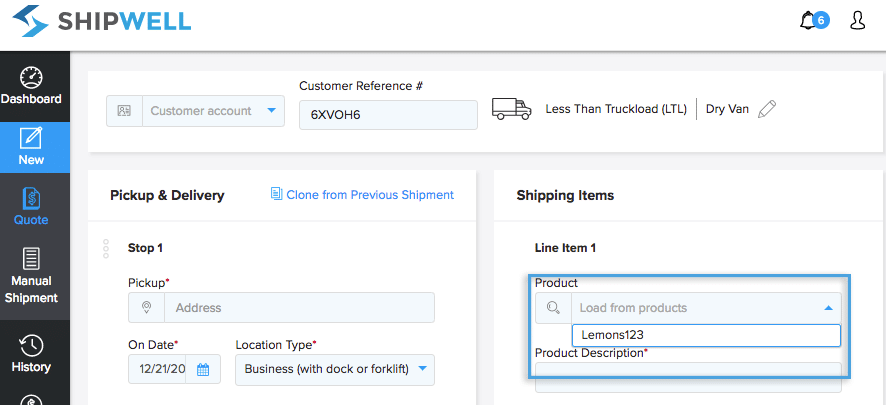Screen dimensions: 886x405
Task: Open History in sidebar
Action: point(31,353)
